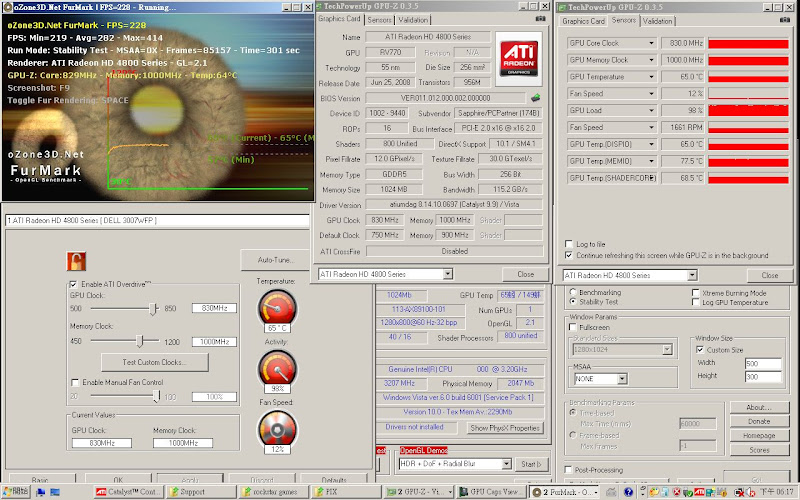Click the BIOS save chip icon
The image size is (800, 500).
point(537,98)
